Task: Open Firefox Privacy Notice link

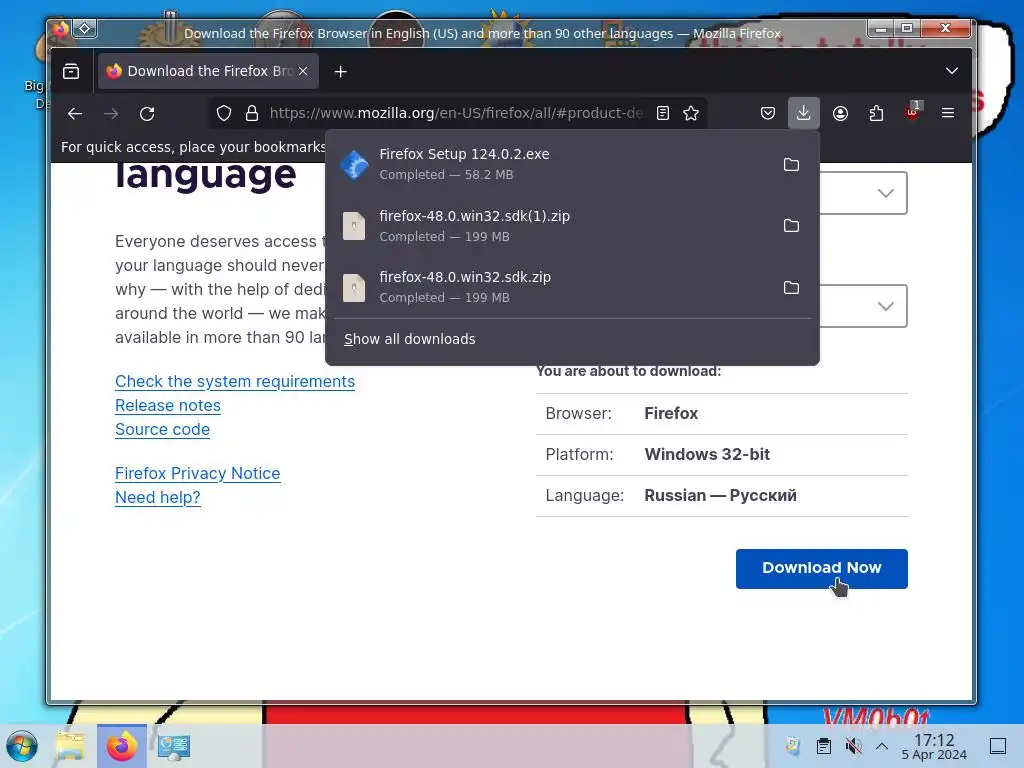Action: 198,473
